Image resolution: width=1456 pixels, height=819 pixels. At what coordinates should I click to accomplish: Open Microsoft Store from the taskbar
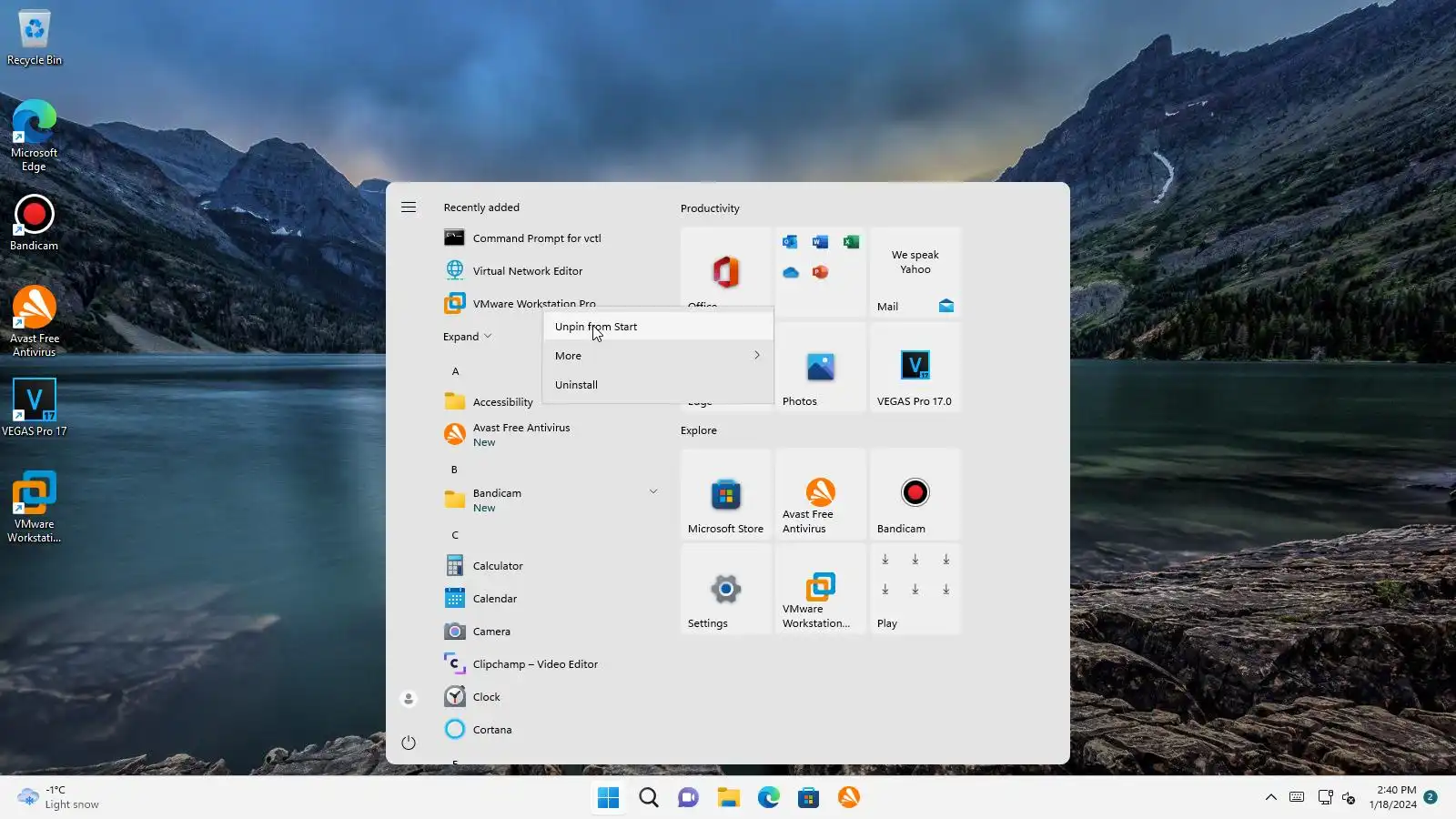point(809,797)
